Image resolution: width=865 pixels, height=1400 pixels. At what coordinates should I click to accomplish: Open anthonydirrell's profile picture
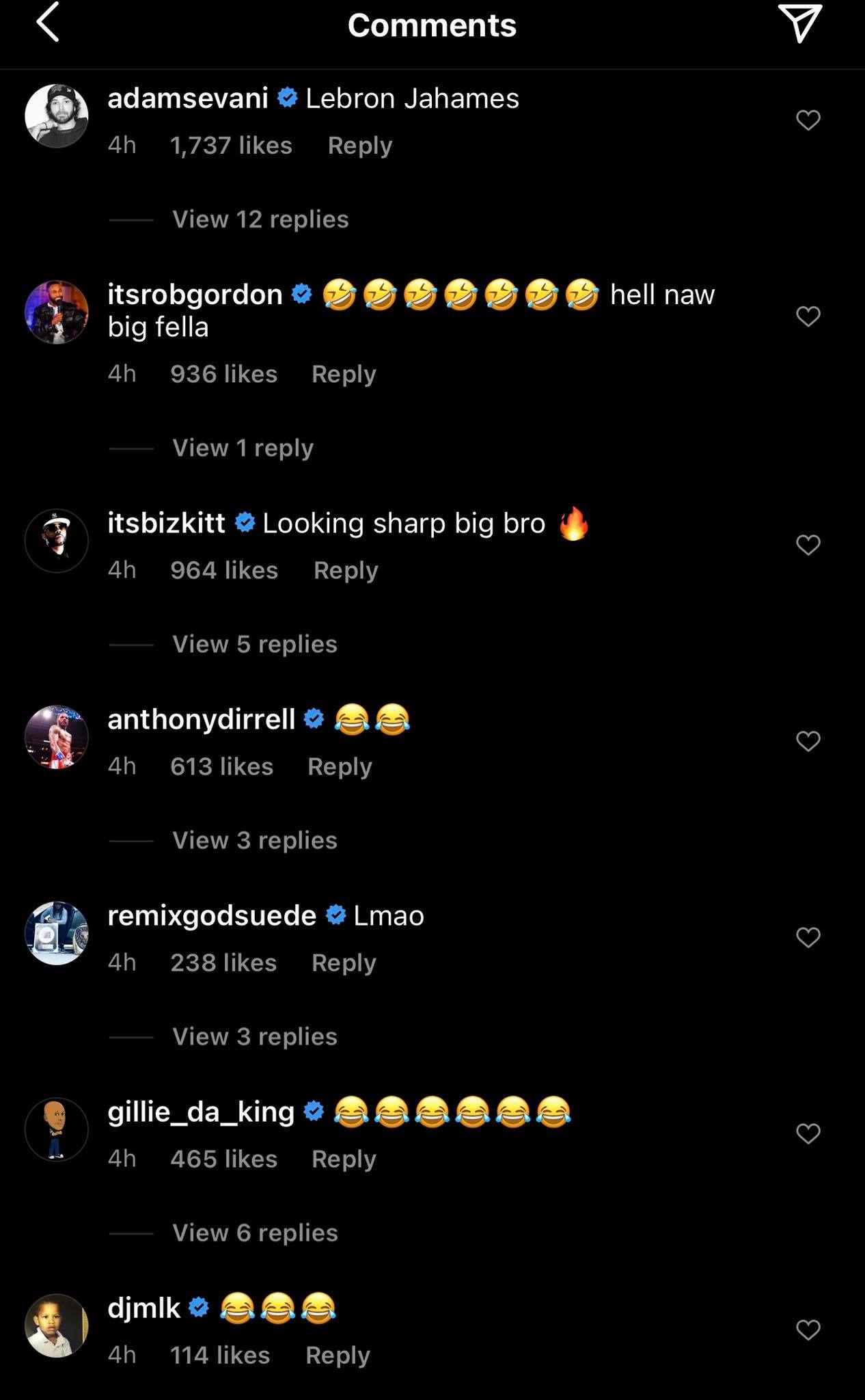coord(57,737)
